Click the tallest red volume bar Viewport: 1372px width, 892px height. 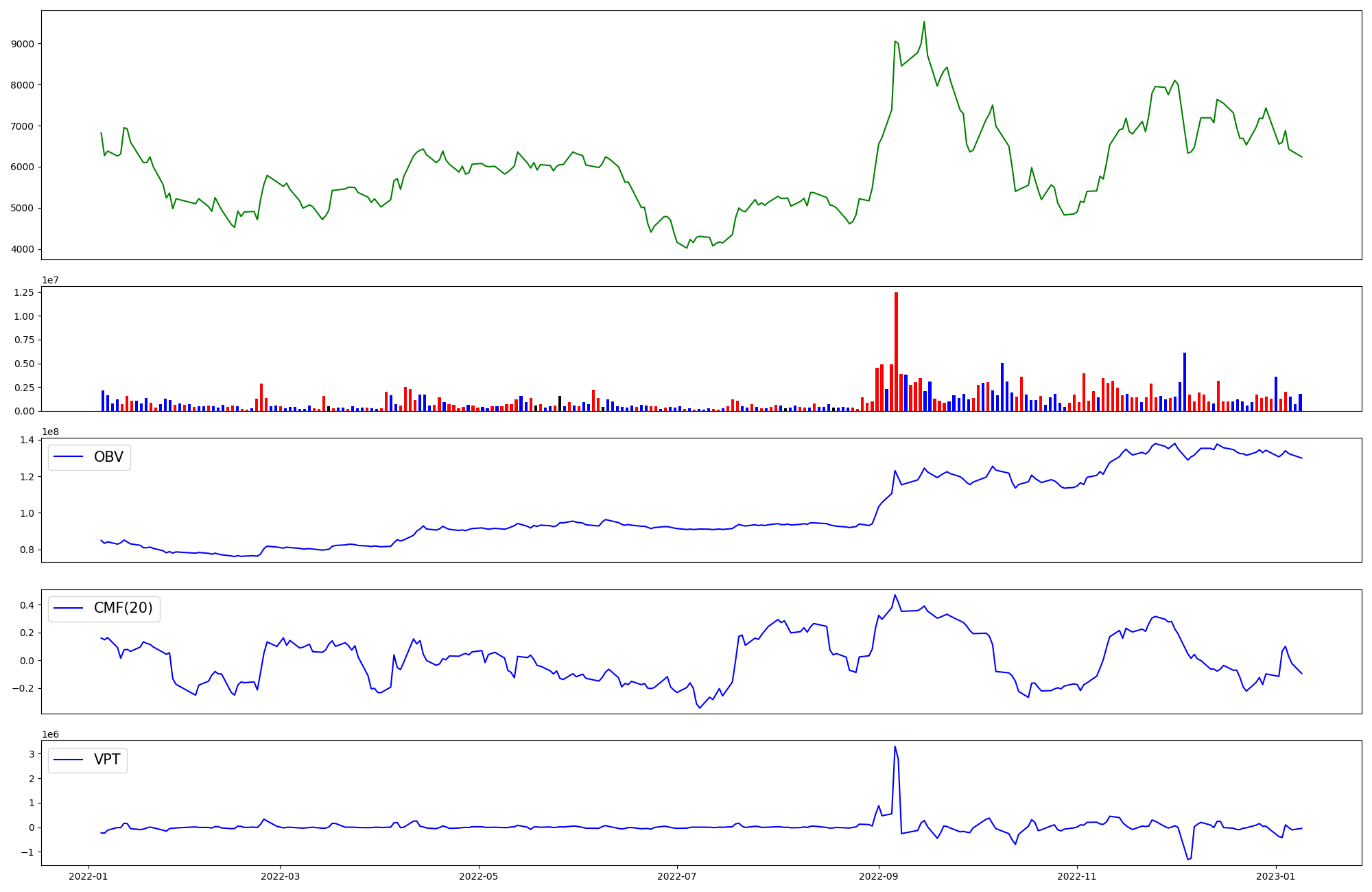coord(896,351)
